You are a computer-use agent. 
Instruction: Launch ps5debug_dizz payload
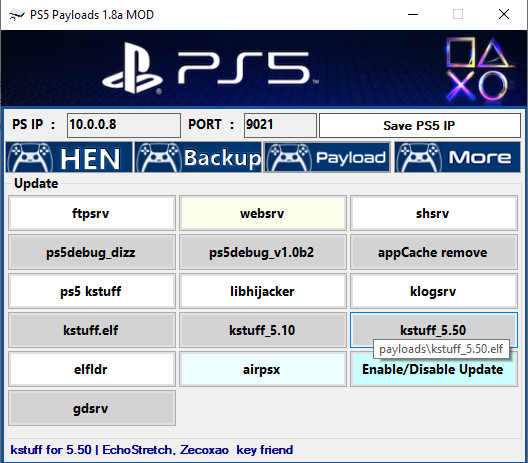pyautogui.click(x=92, y=252)
